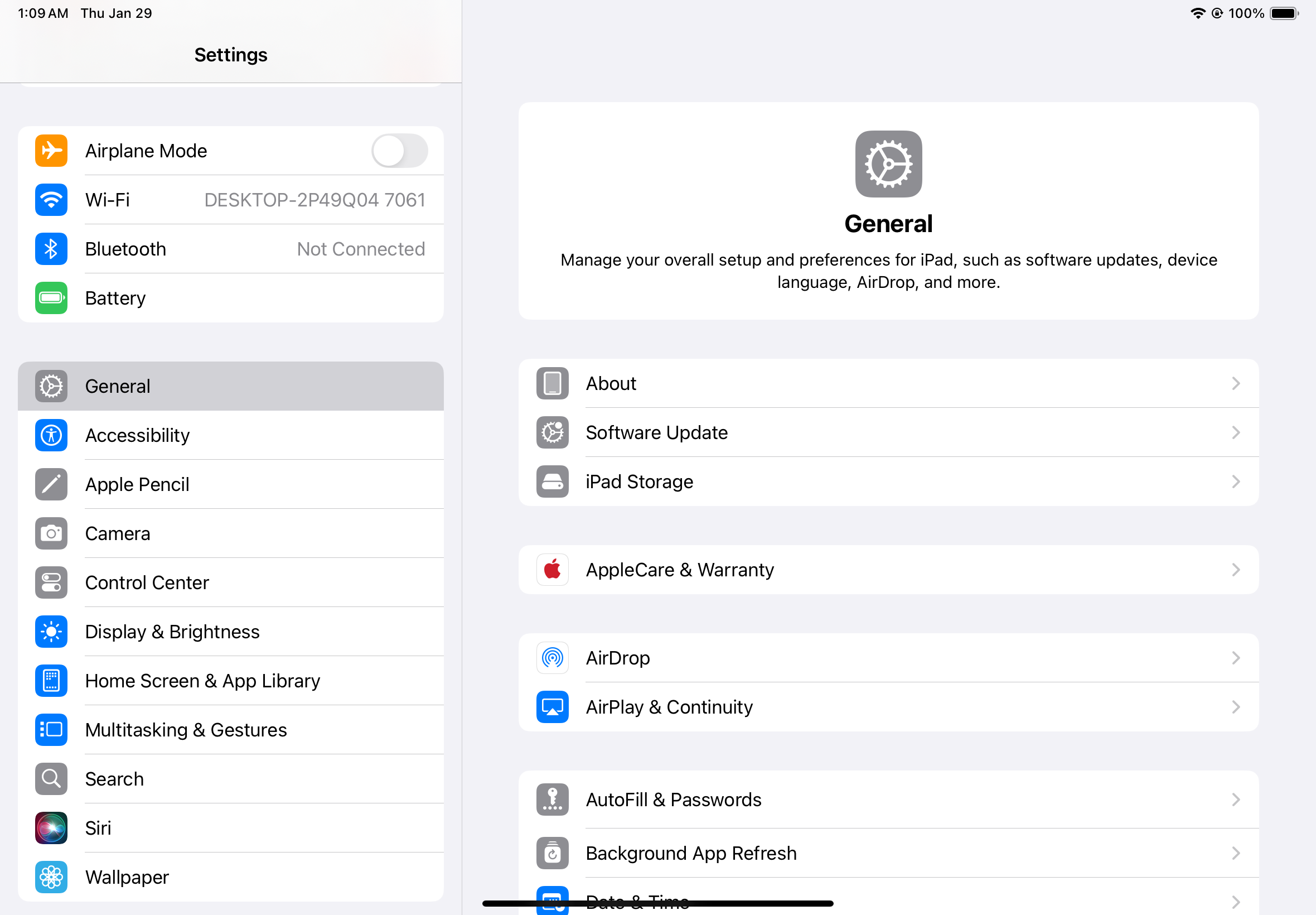Tap the AirPlay & Continuity icon
This screenshot has height=915, width=1316.
(552, 707)
